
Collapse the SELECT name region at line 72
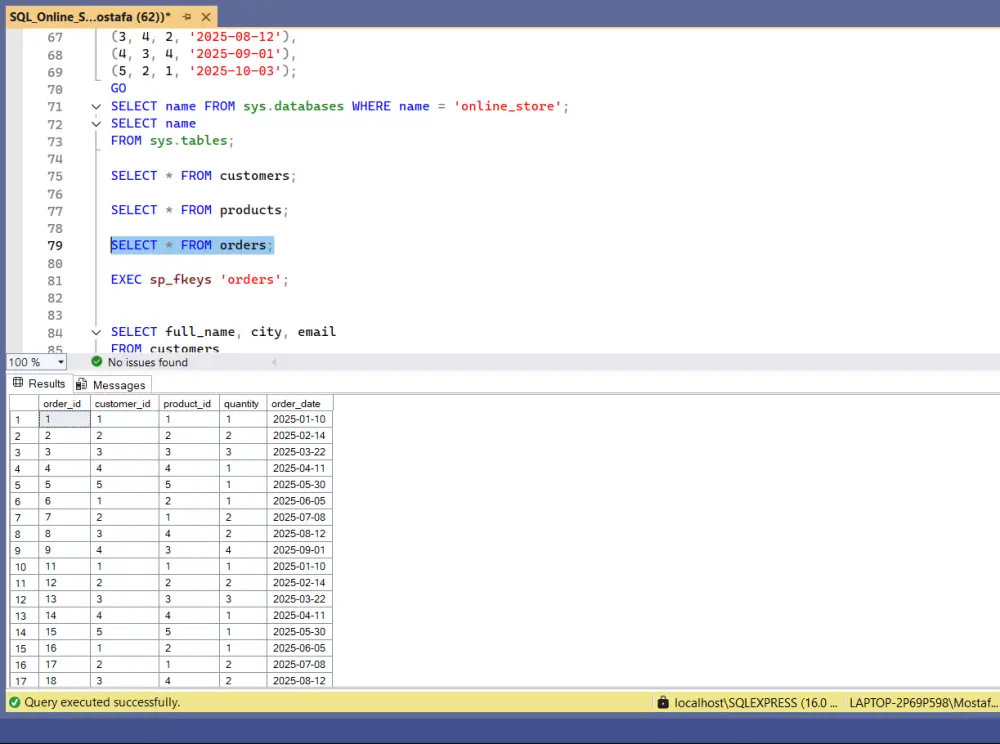tap(96, 122)
